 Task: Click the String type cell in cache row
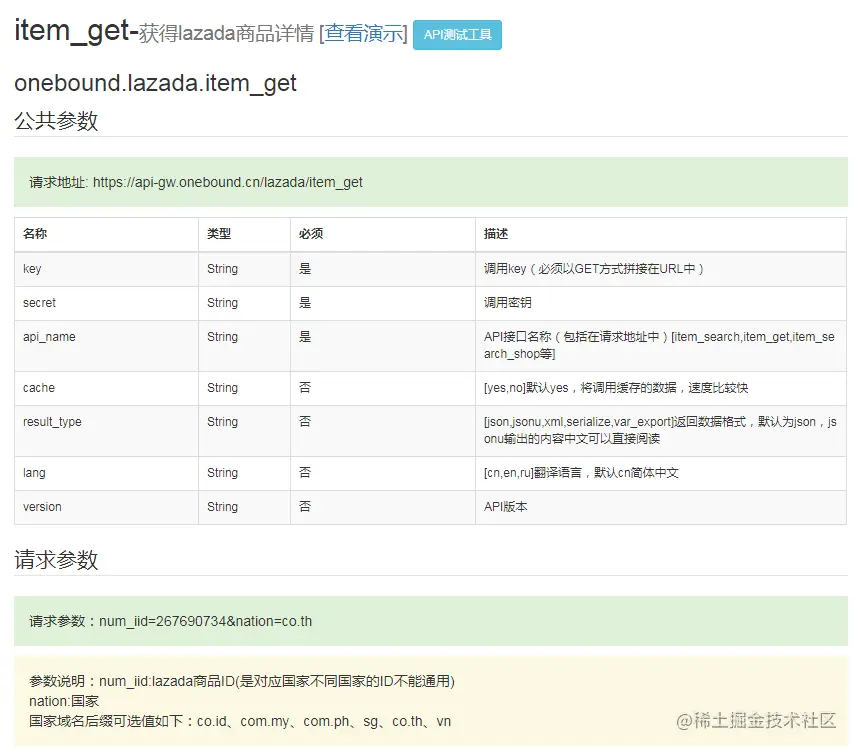click(244, 387)
